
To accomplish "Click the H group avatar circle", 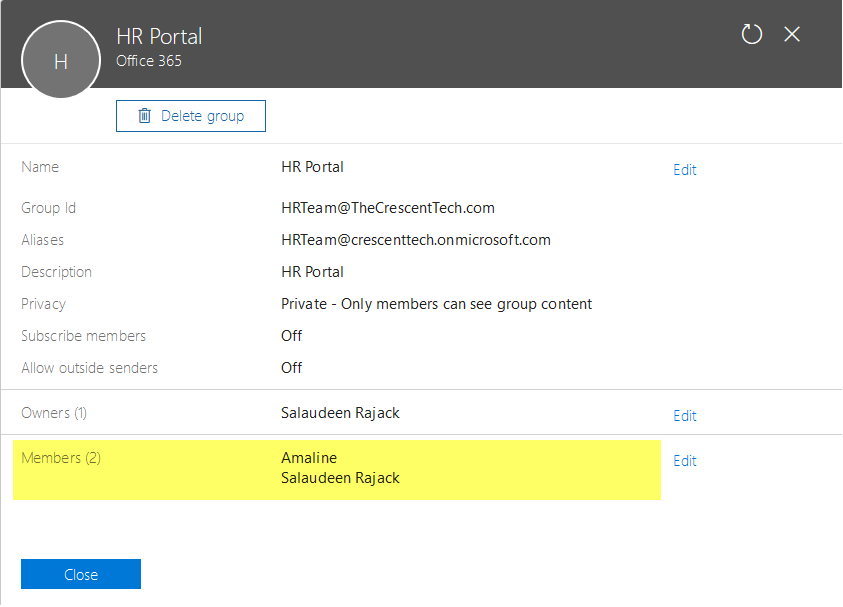I will (61, 60).
